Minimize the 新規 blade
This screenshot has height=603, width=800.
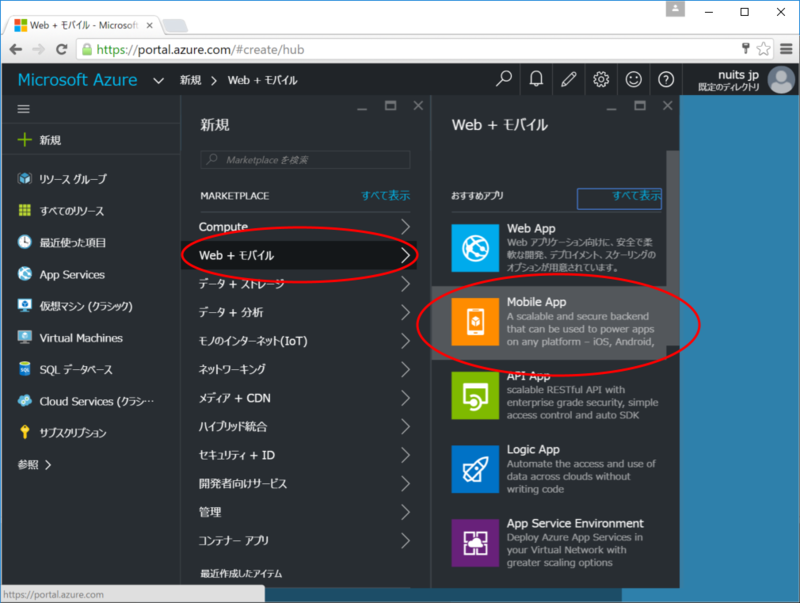362,108
